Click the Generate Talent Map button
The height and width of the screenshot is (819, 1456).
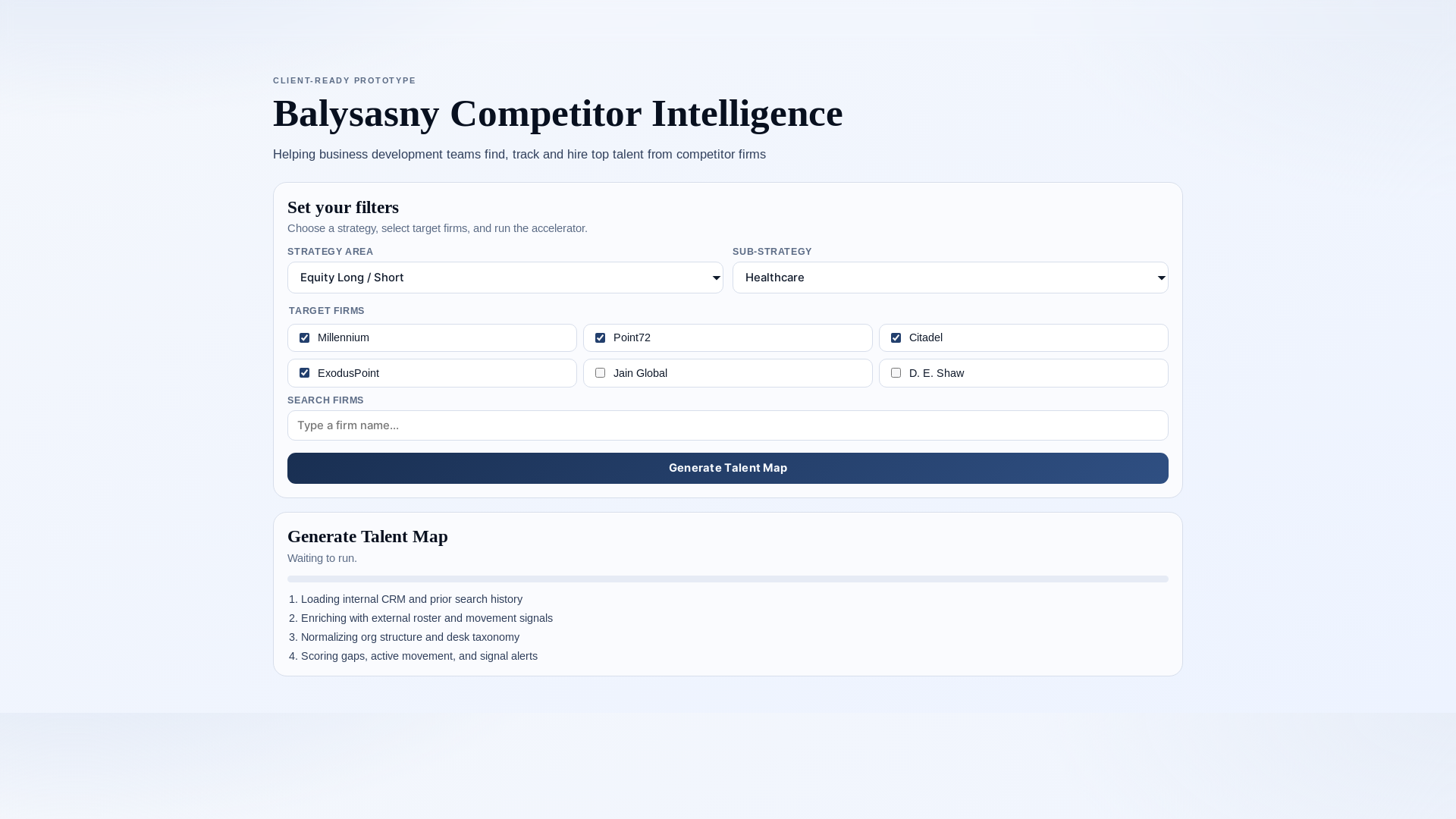click(728, 468)
